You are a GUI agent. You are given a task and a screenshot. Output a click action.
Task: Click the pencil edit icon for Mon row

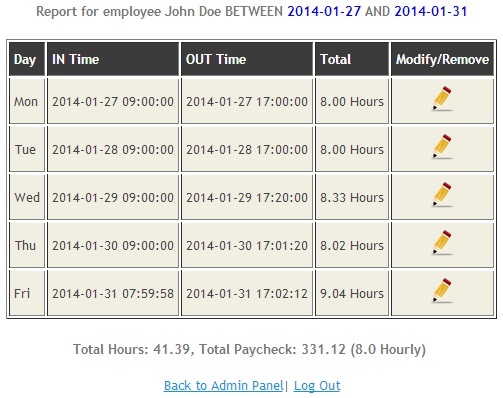coord(442,99)
